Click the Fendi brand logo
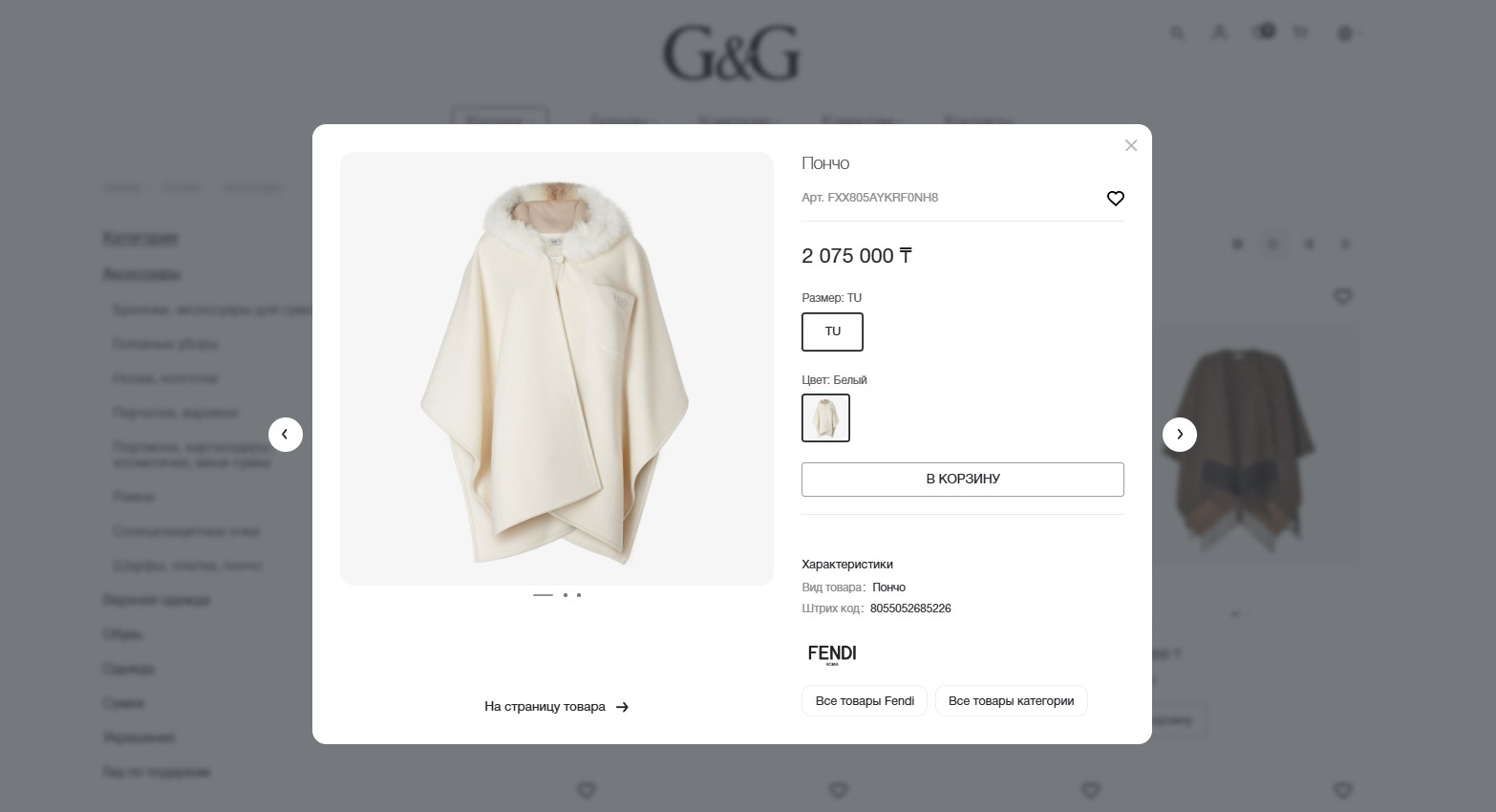This screenshot has height=812, width=1496. click(x=832, y=654)
